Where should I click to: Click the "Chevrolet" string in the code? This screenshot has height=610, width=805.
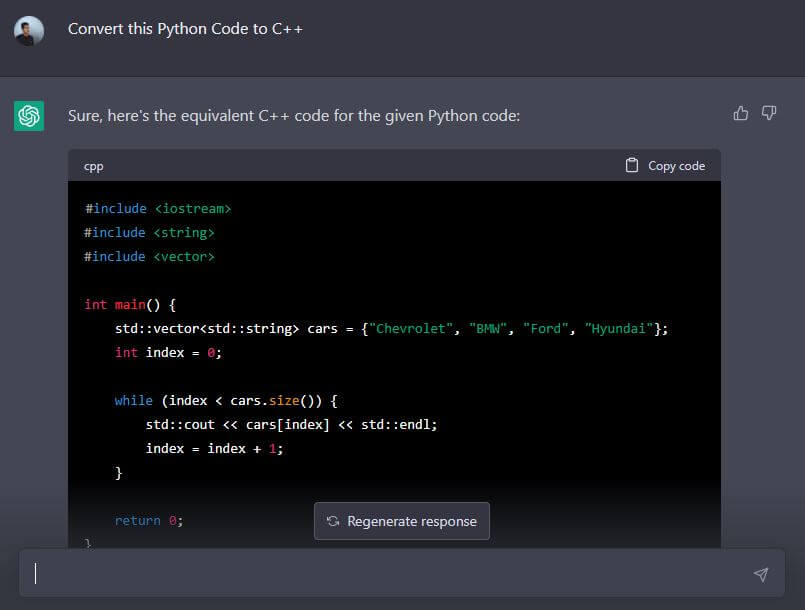coord(408,328)
